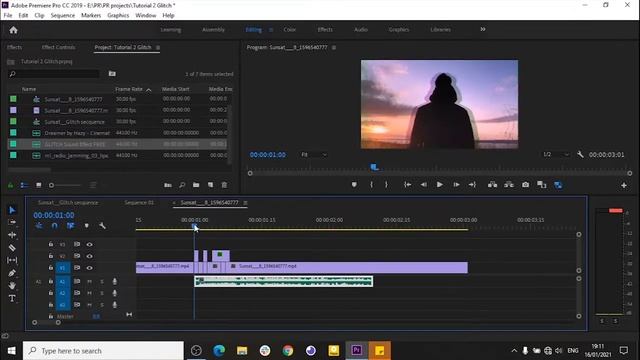Select the Track Select Forward tool

(12, 222)
